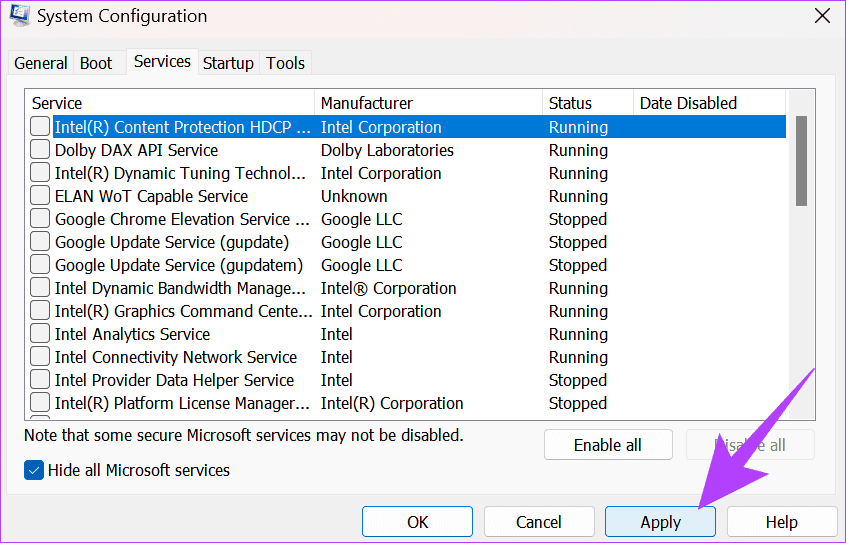846x544 pixels.
Task: Go to the Startup tab
Action: tap(228, 63)
